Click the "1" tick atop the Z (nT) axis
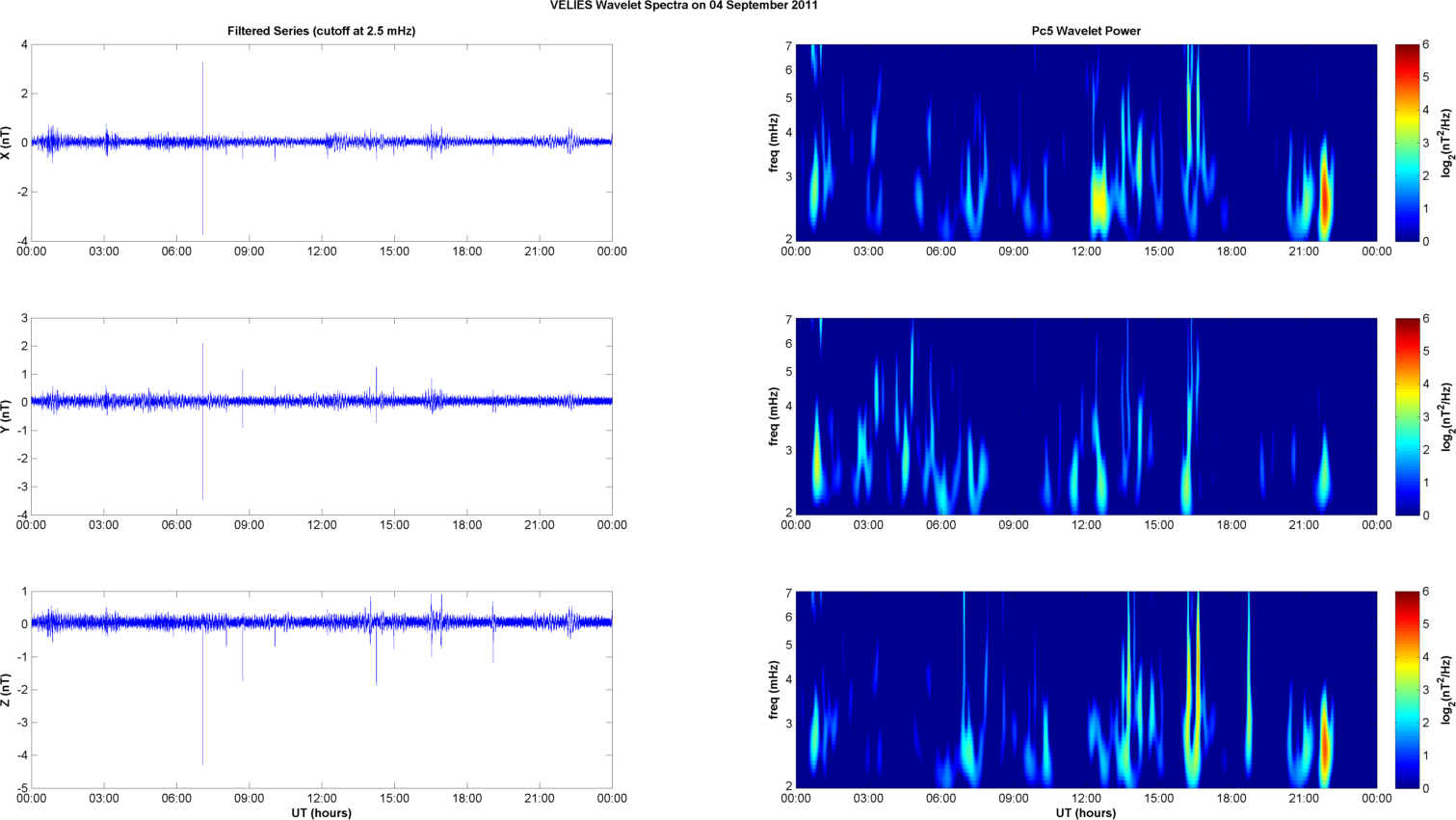The image size is (1456, 820). pos(24,592)
